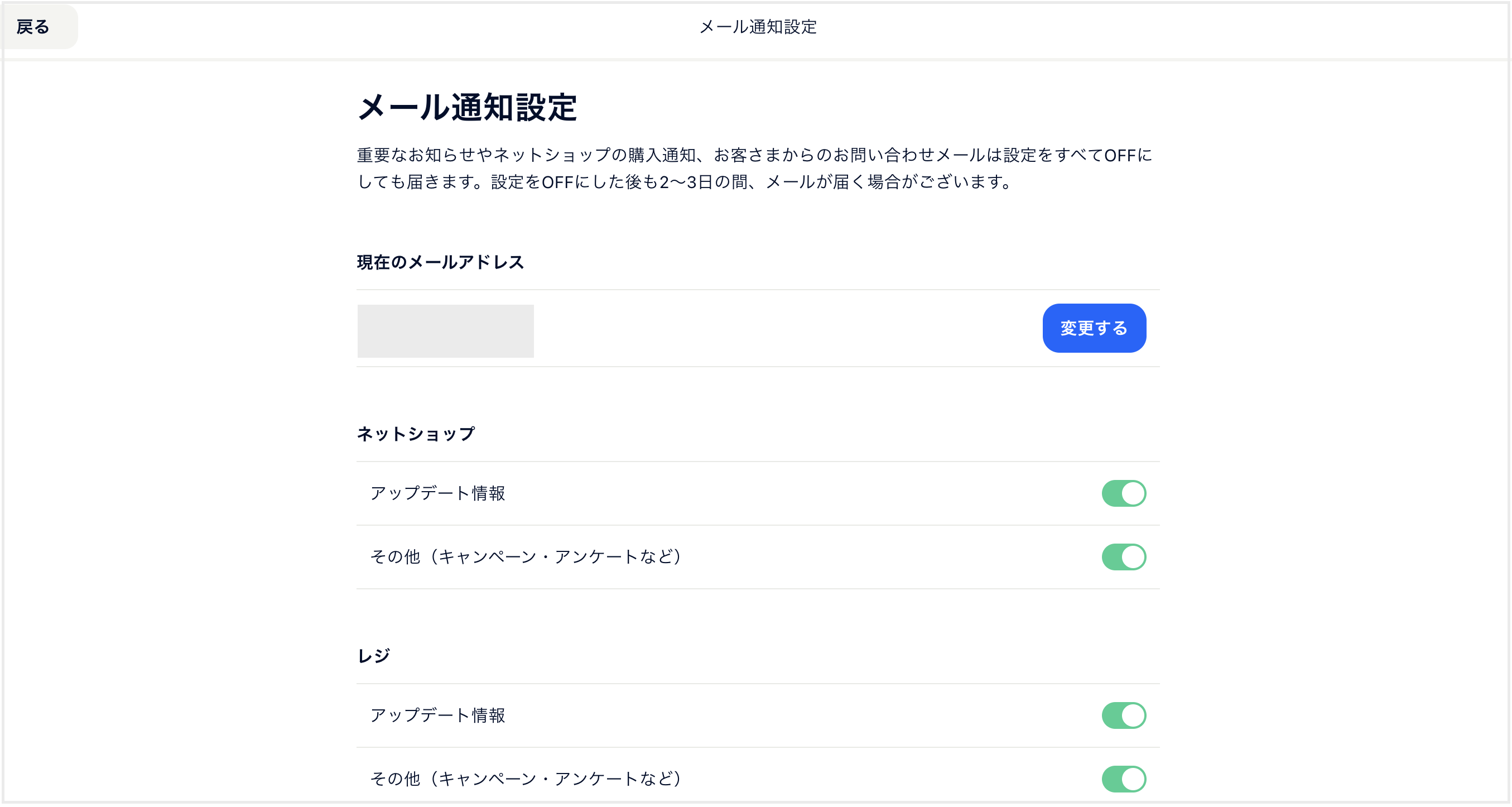Toggle レジ アップデート情報 notifications off
This screenshot has width=1512, height=807.
tap(1124, 715)
